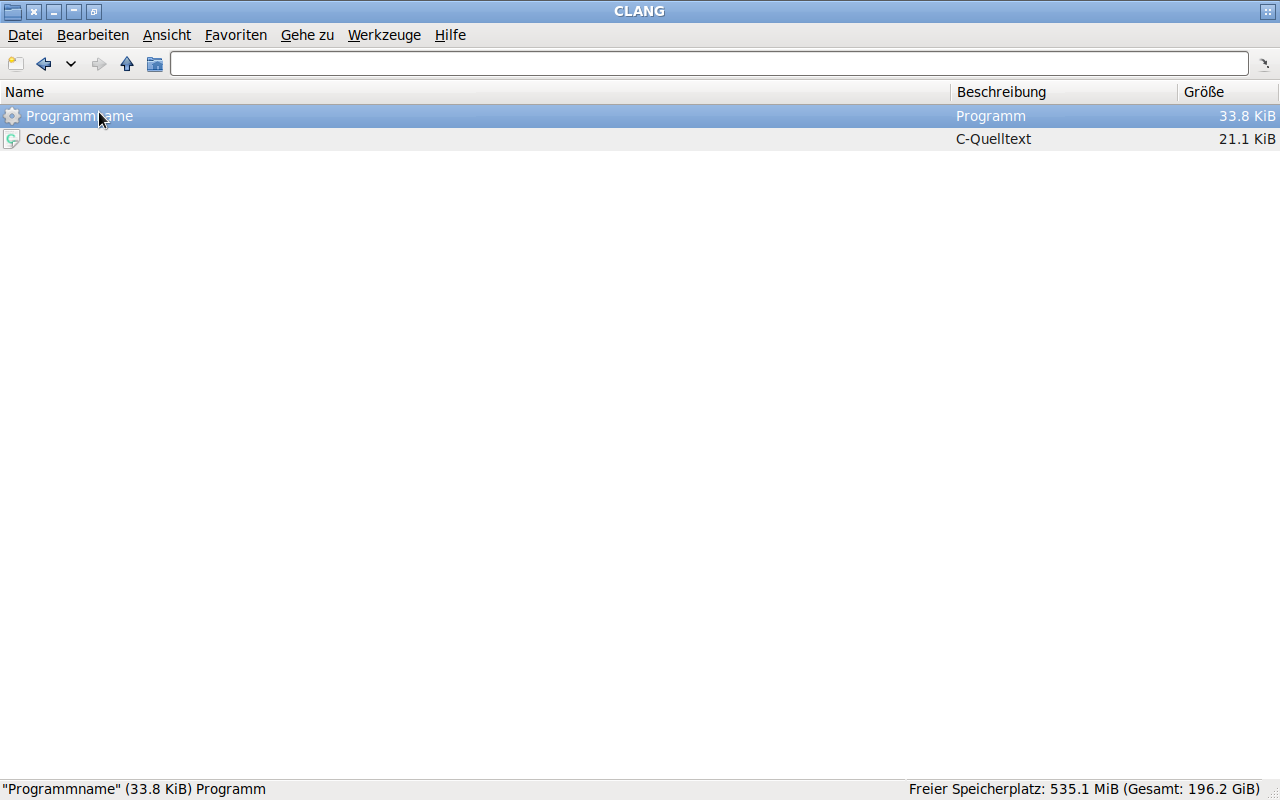Click the Freier Speicherplatz status text

[1084, 789]
